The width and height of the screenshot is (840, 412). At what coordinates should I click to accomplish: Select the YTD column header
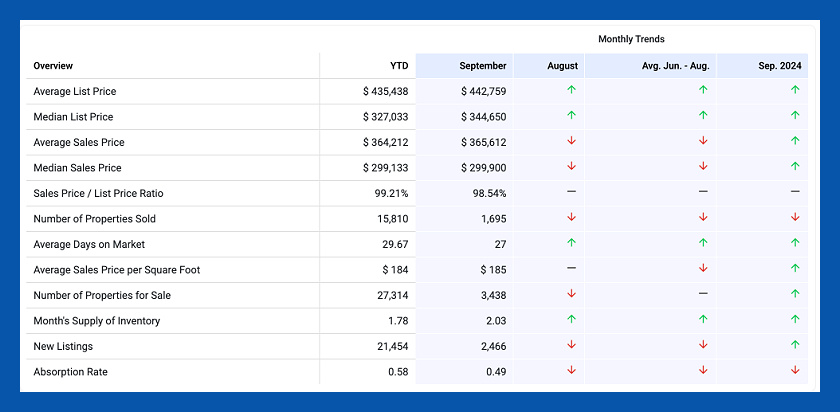click(398, 66)
